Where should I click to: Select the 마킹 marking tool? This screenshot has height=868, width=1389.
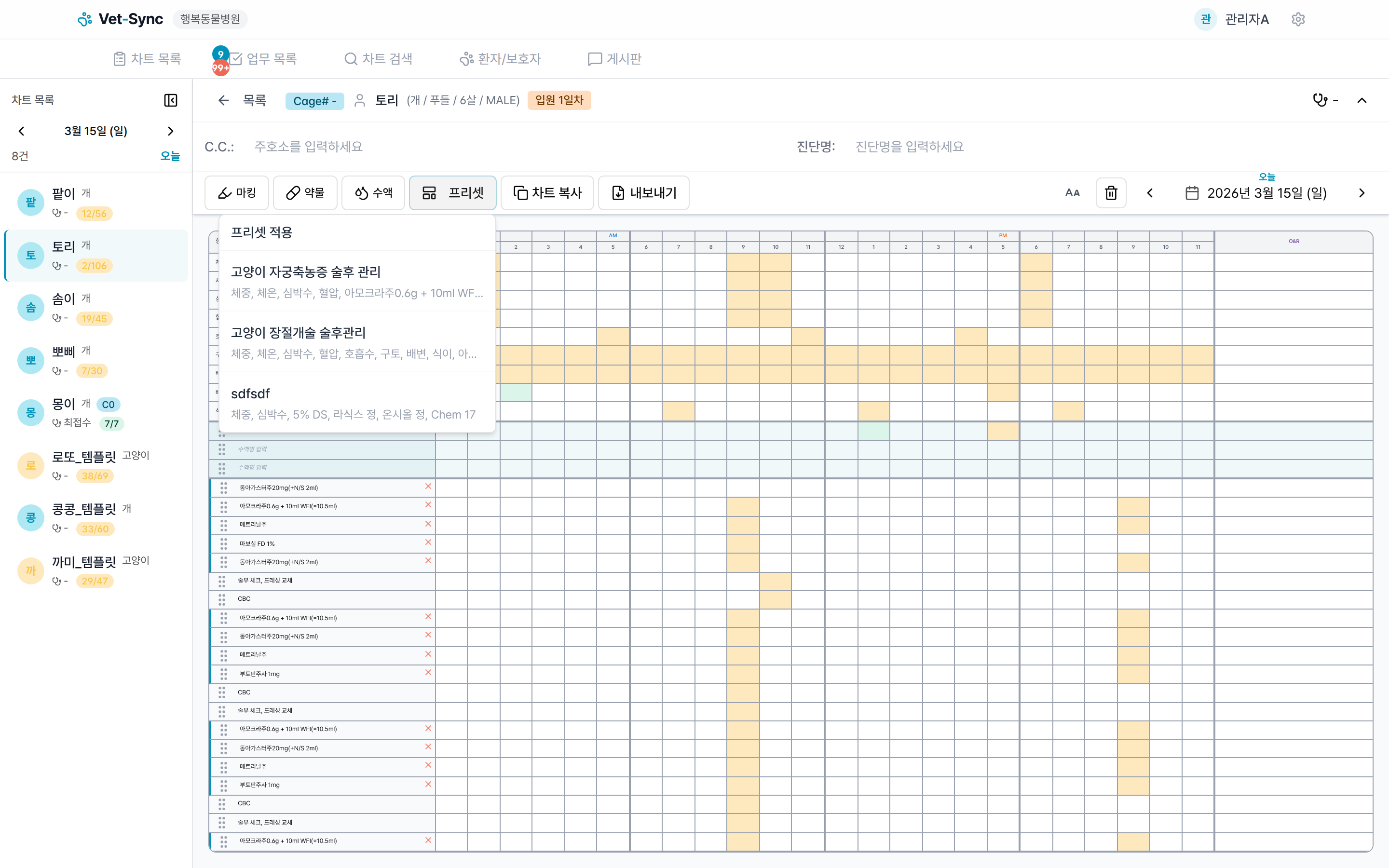click(236, 193)
